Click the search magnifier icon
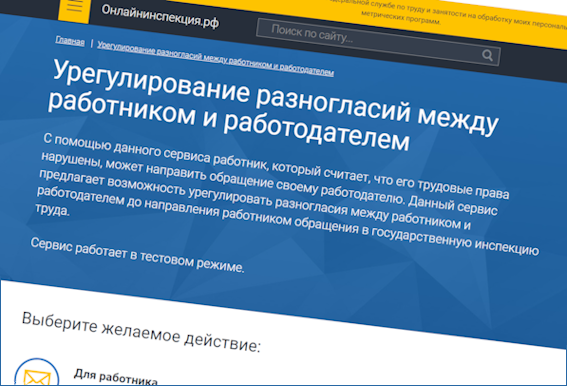The image size is (567, 386). coord(487,55)
